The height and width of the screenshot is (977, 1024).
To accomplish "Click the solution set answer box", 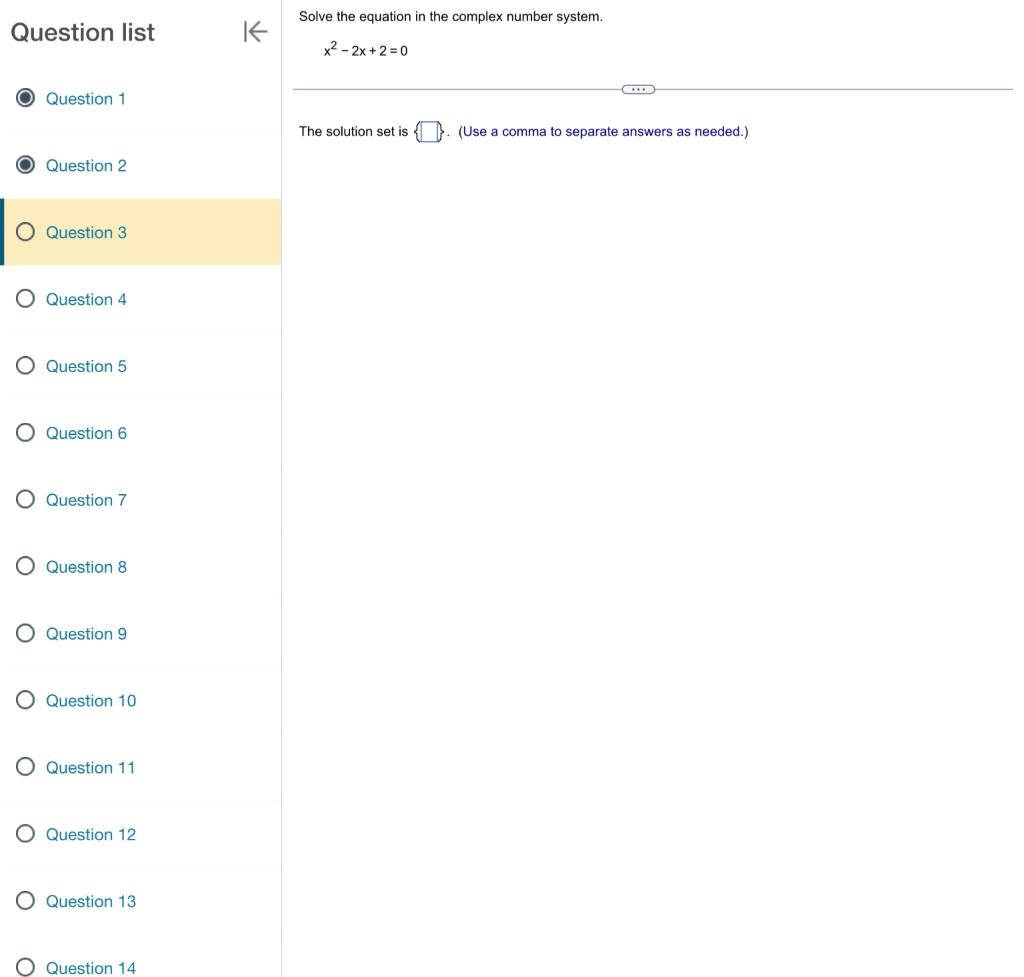I will tap(429, 130).
